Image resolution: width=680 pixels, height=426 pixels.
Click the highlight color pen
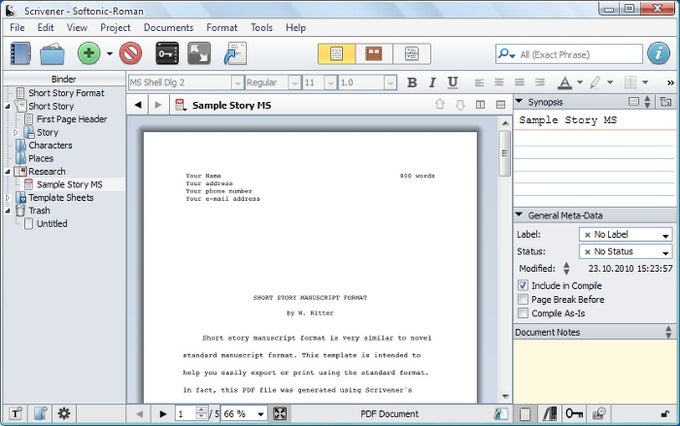[x=595, y=82]
